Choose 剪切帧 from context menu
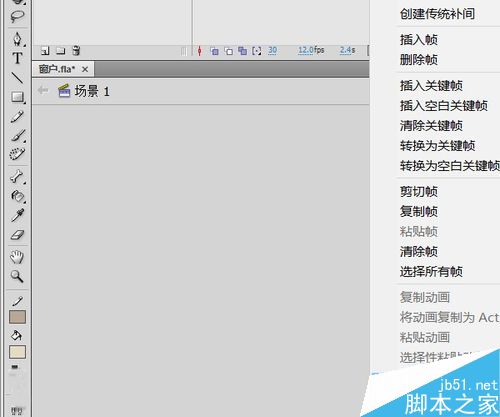Viewport: 500px width, 417px height. (x=419, y=191)
